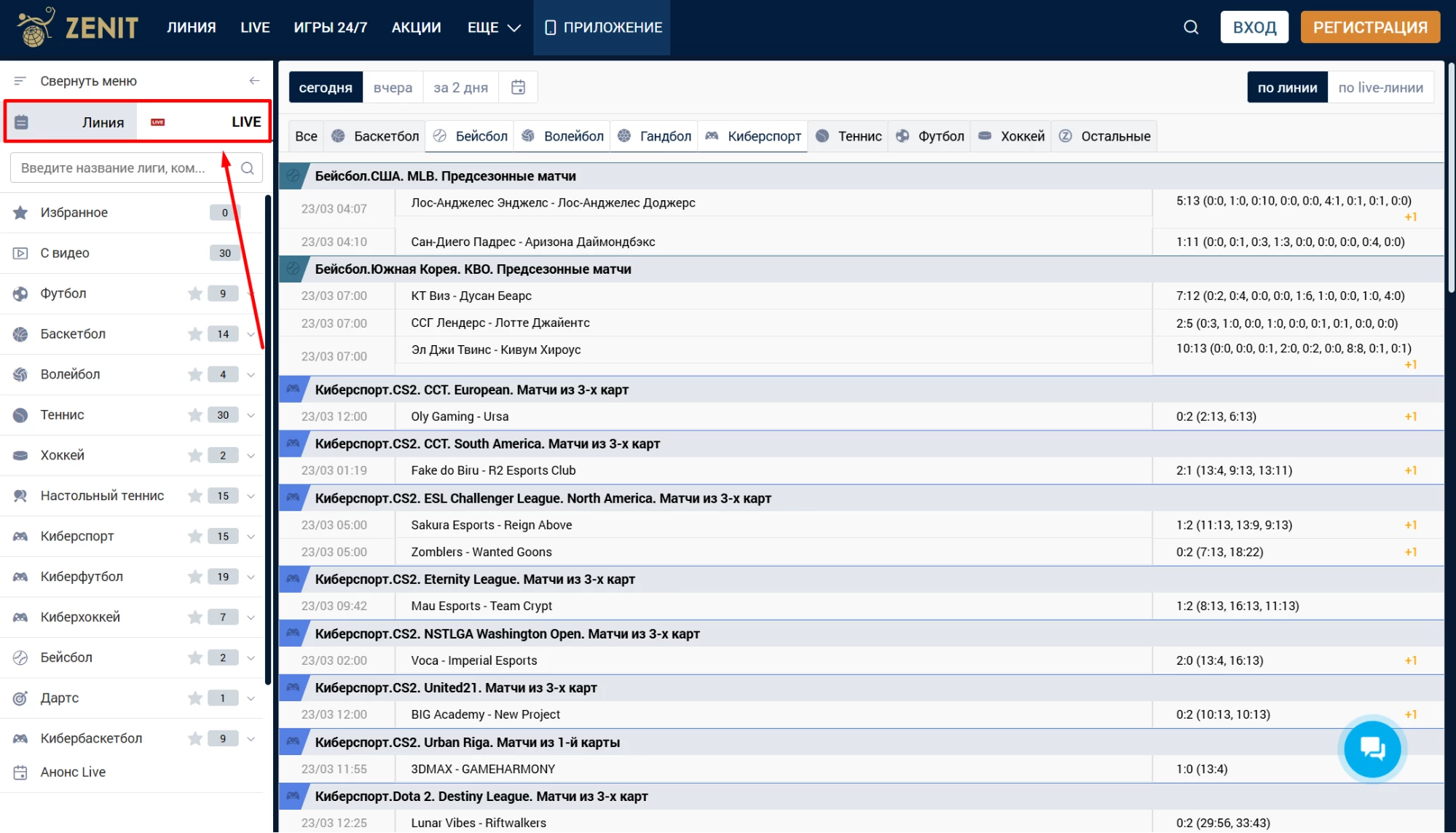This screenshot has width=1456, height=833.
Task: Switch sidebar to LIVE tab
Action: click(203, 122)
